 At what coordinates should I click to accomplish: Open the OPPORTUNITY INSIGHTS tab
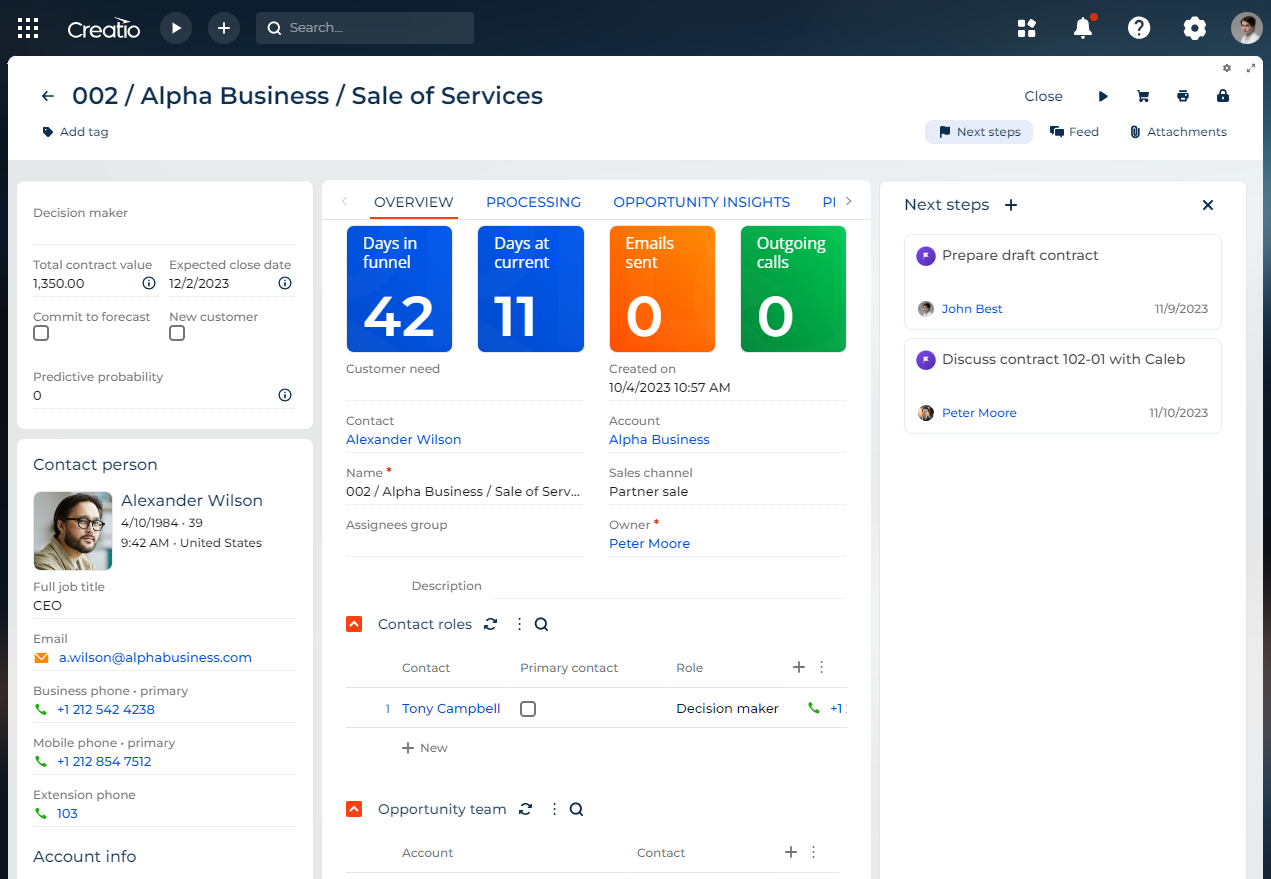701,202
